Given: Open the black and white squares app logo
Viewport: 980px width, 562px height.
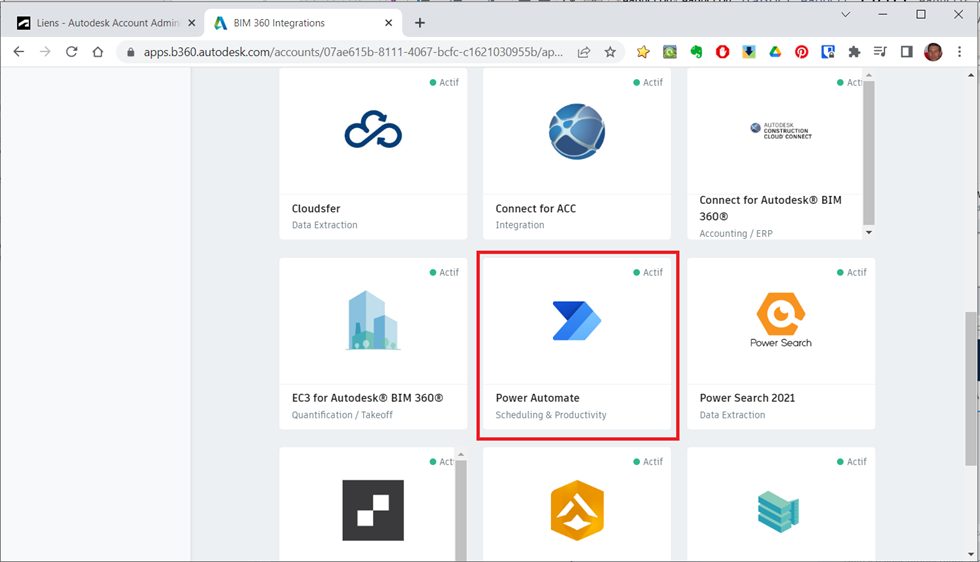Looking at the screenshot, I should pos(372,510).
